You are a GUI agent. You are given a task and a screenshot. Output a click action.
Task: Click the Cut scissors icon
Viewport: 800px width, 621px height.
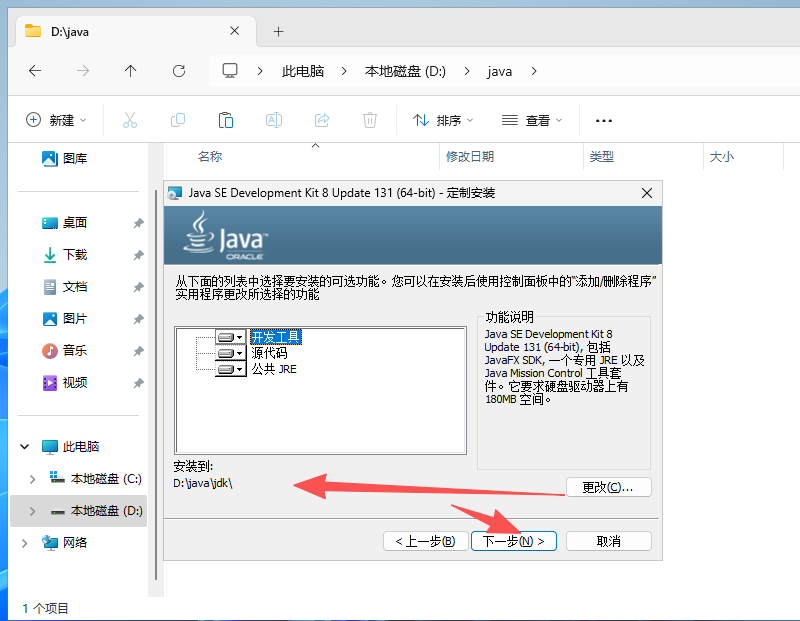click(x=130, y=120)
